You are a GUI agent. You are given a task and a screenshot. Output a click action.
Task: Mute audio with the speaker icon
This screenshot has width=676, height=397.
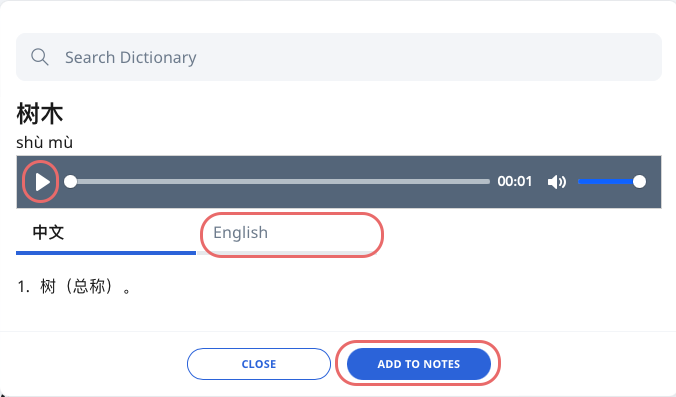557,182
